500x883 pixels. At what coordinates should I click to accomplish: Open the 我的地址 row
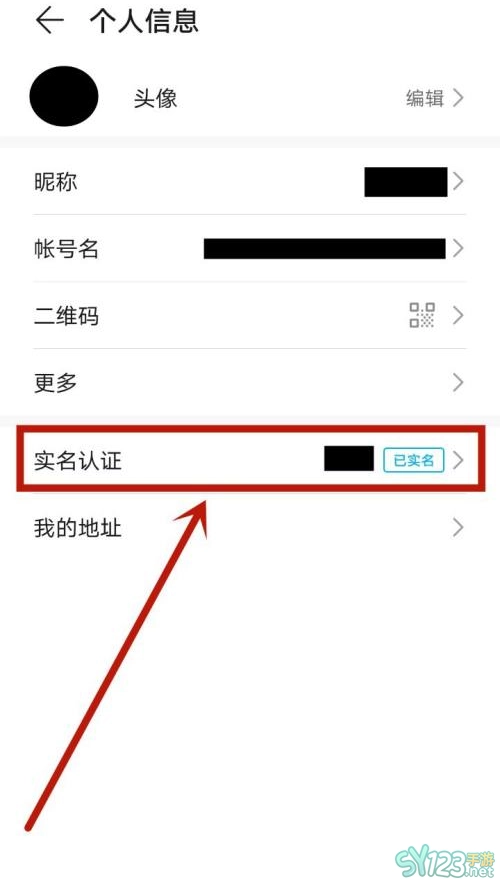pos(250,528)
